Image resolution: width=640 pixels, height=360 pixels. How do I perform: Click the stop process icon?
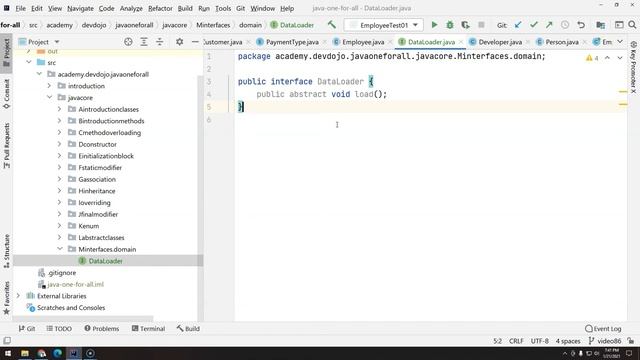(481, 25)
